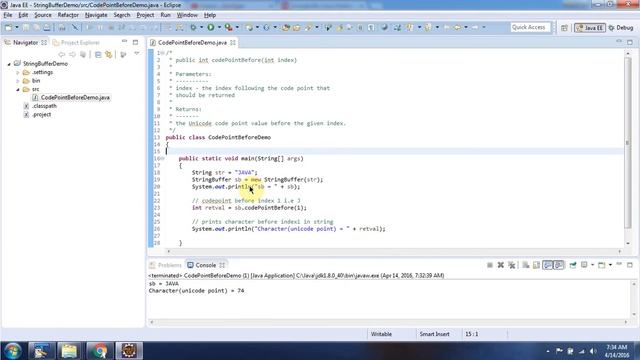Open the dropdown arrow next to New icon

click(x=16, y=27)
